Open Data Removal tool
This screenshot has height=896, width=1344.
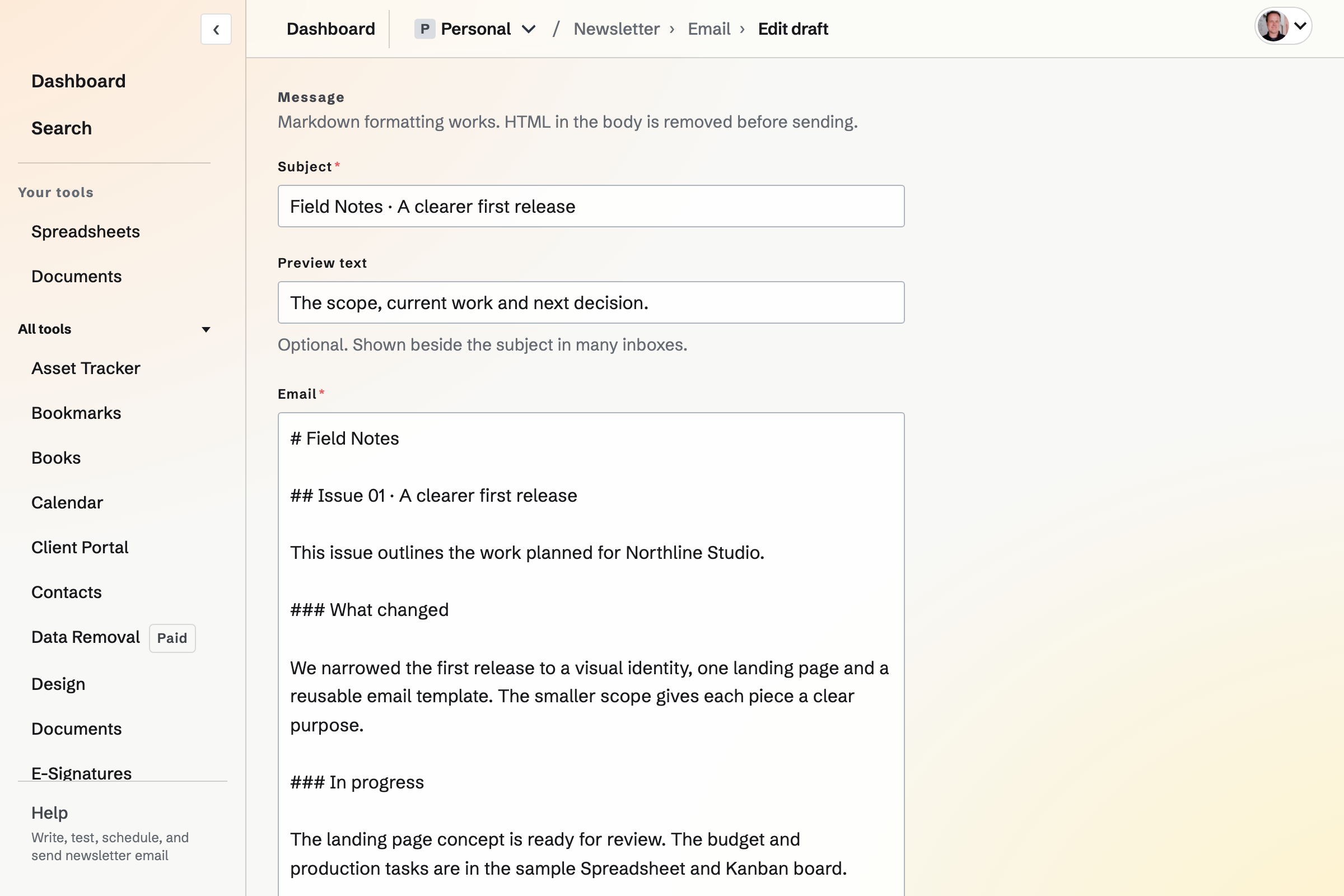tap(85, 637)
